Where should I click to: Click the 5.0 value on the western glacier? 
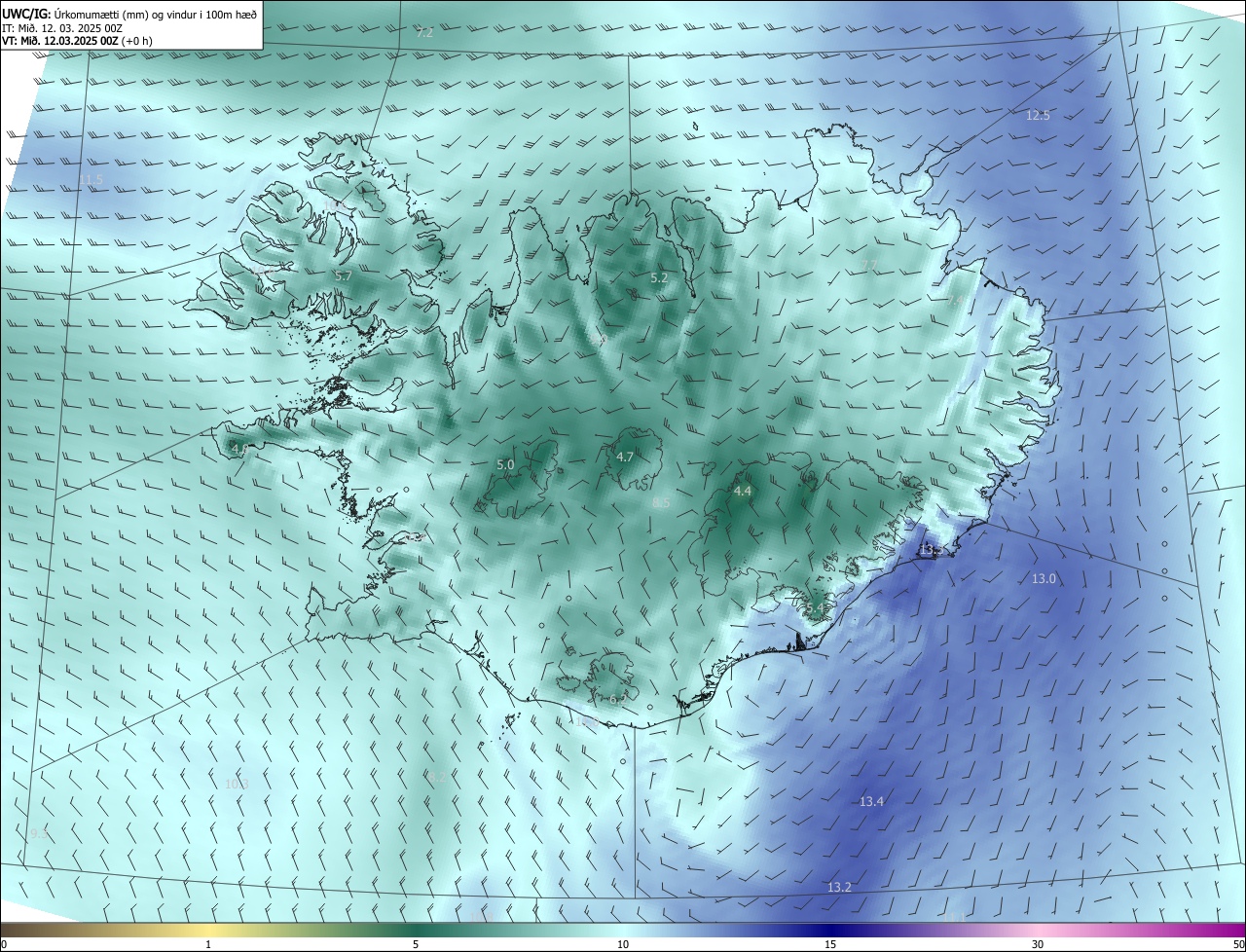click(x=505, y=465)
